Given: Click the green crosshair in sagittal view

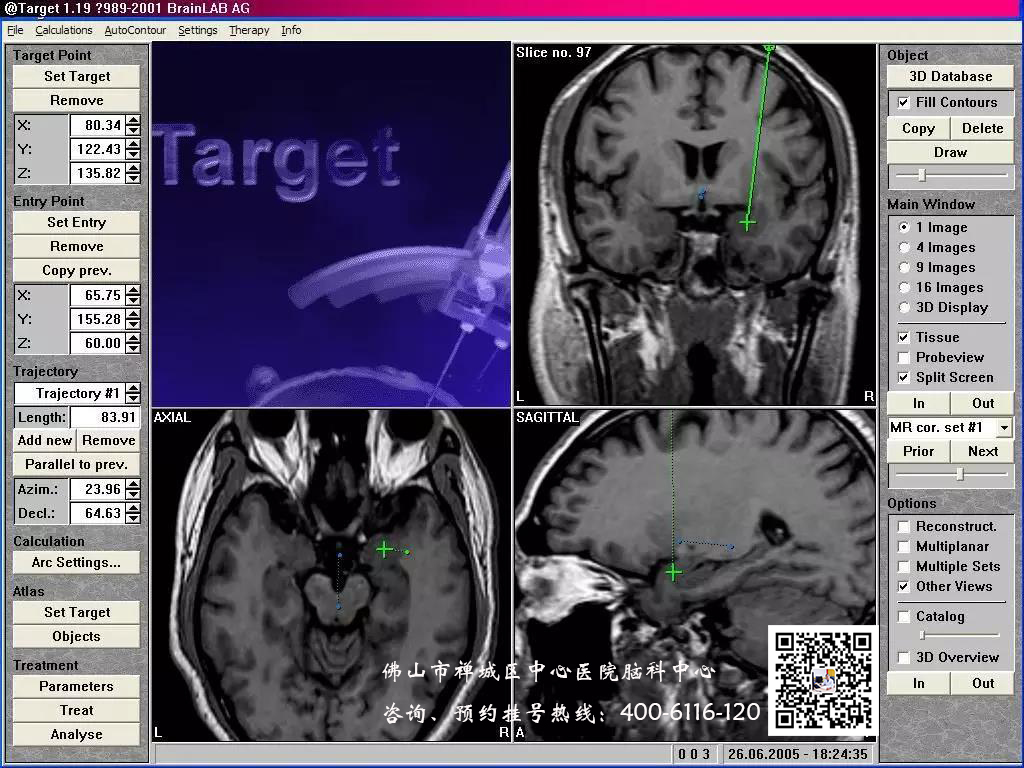Looking at the screenshot, I should point(673,572).
